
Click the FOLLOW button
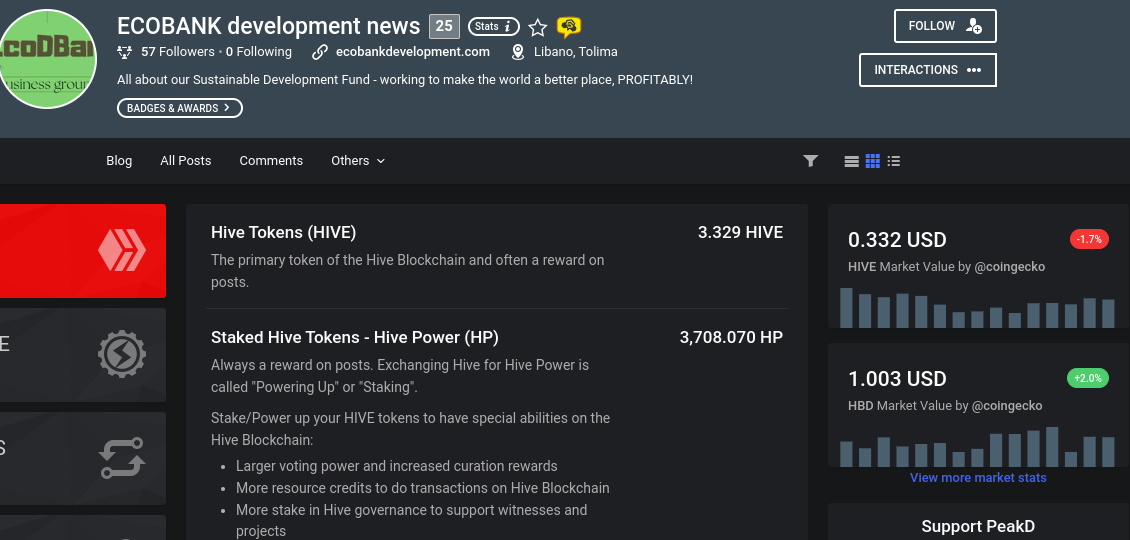[x=945, y=26]
